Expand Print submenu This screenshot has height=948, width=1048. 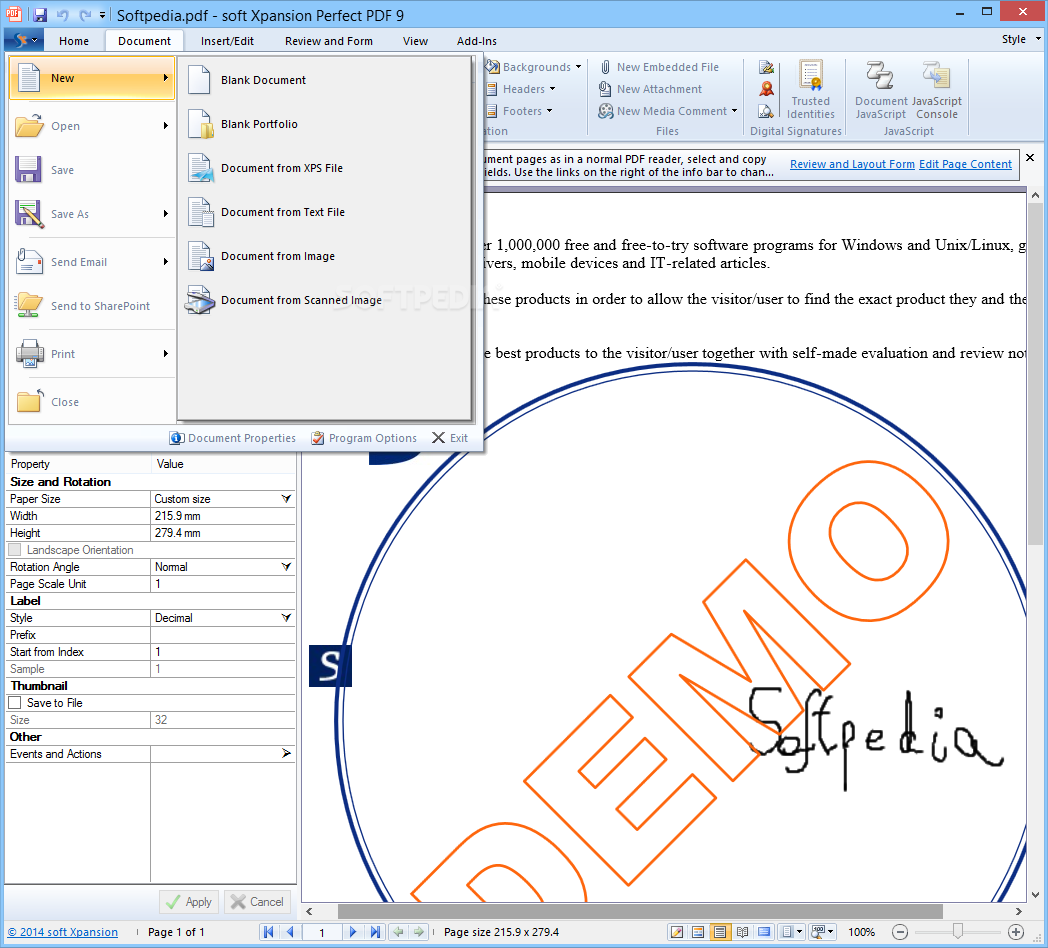point(166,354)
